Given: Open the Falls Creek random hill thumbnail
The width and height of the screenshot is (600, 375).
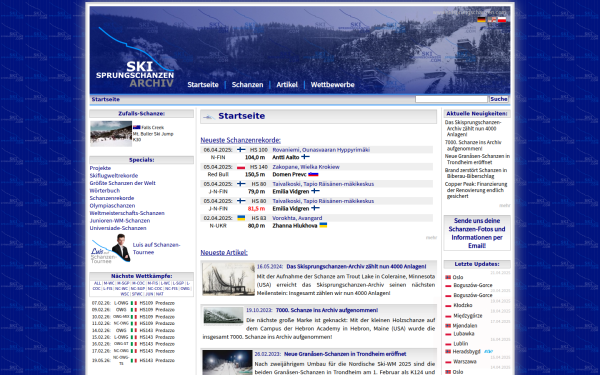Looking at the screenshot, I should click(111, 134).
